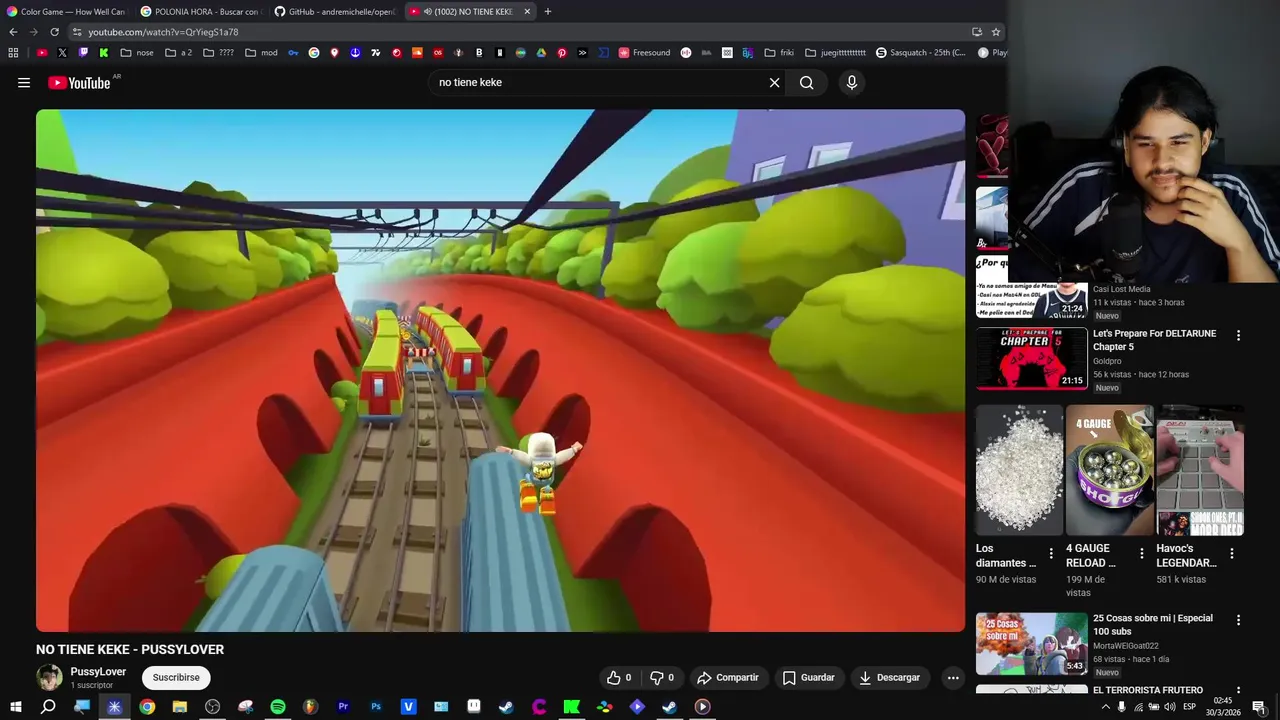Image resolution: width=1280 pixels, height=720 pixels.
Task: Open the PussyLover channel name link
Action: click(x=98, y=672)
